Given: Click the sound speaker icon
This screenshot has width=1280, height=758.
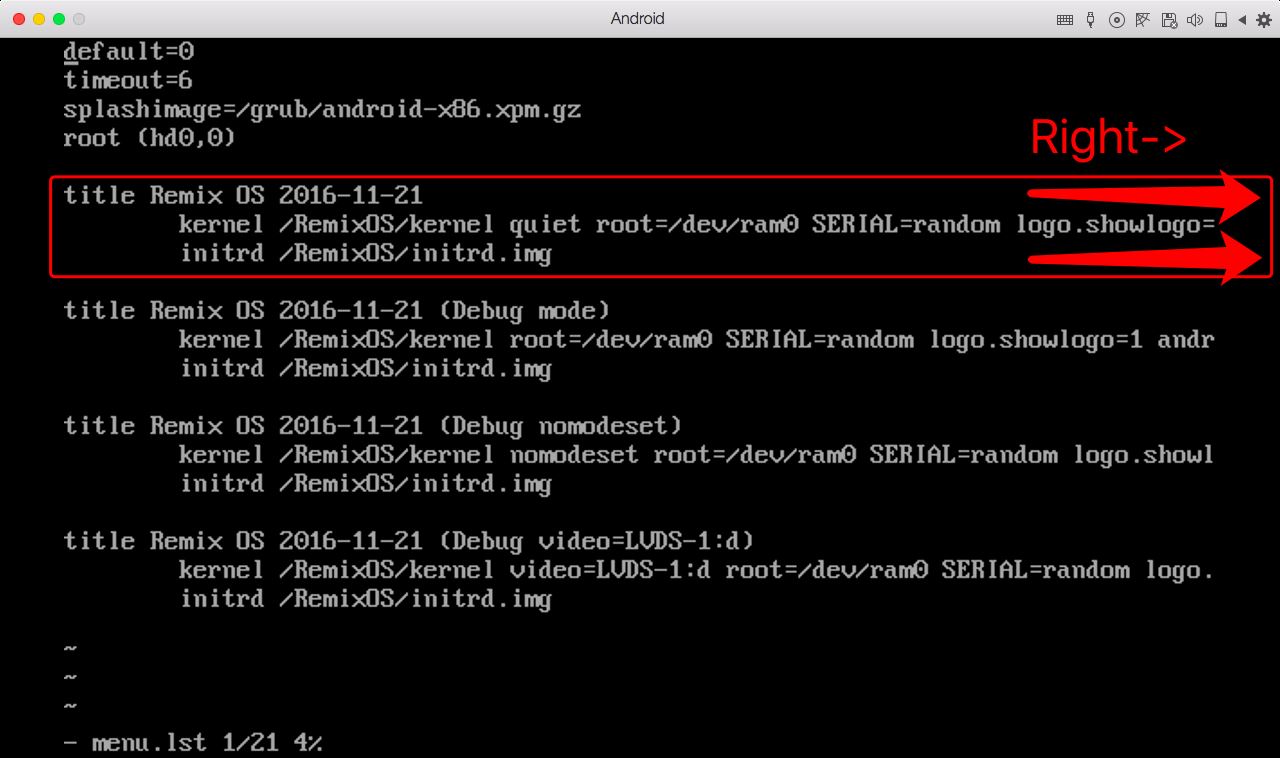Looking at the screenshot, I should (1194, 19).
